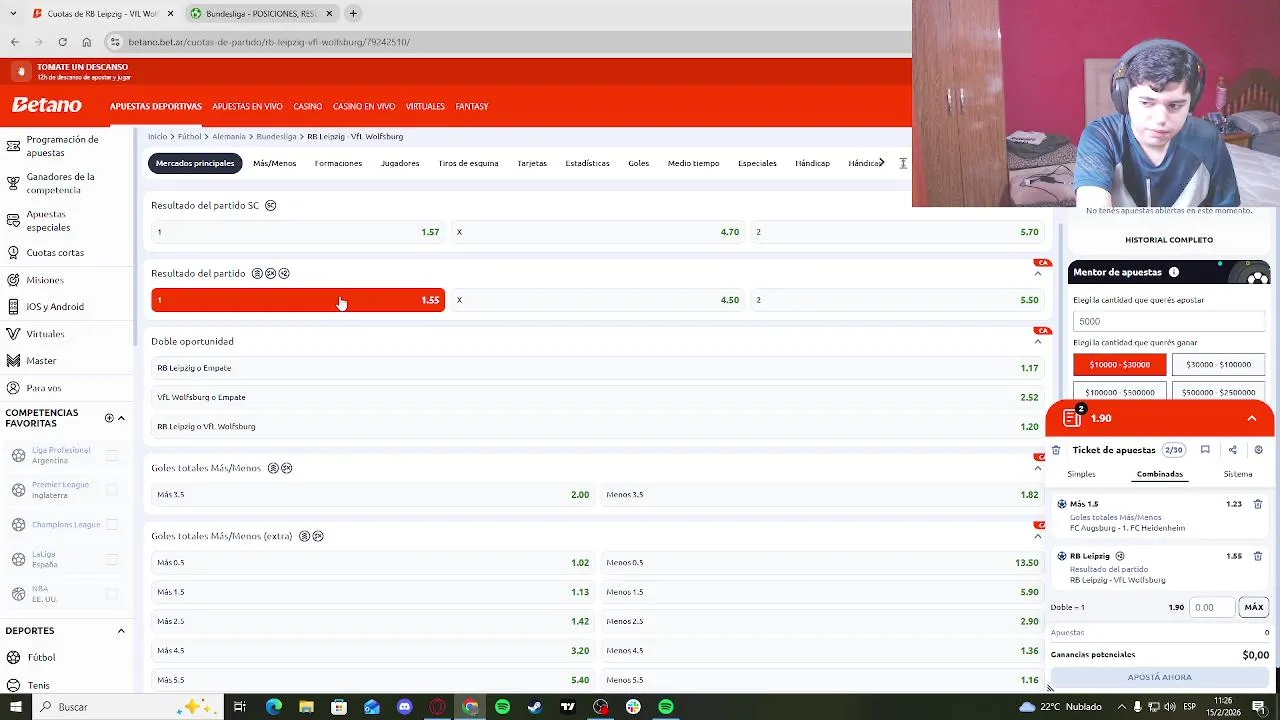Viewport: 1280px width, 720px height.
Task: Select the $30000 - $100000 winnings option
Action: [x=1218, y=365]
